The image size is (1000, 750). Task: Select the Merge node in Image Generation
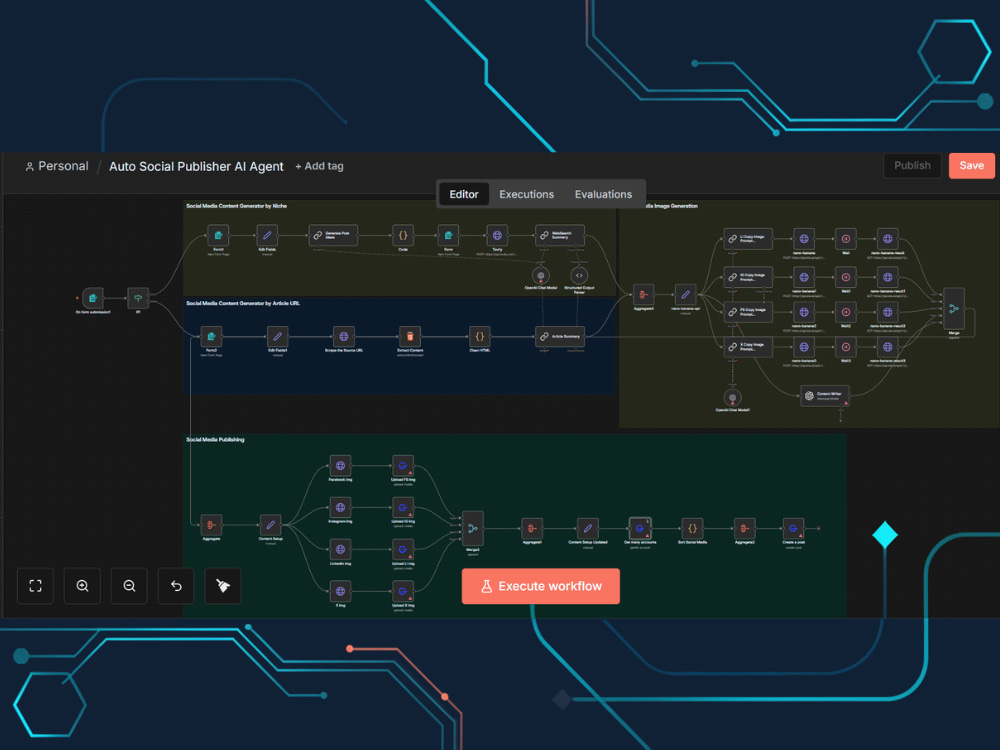point(954,309)
